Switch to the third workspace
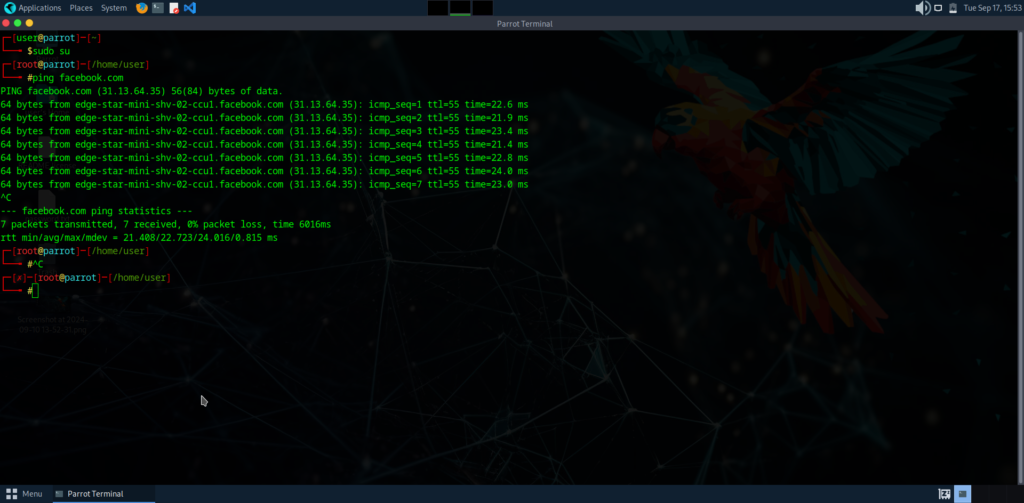 coord(482,8)
